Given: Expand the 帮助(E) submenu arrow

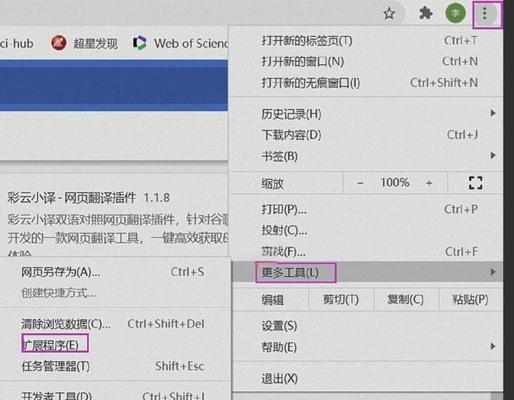Looking at the screenshot, I should 493,346.
